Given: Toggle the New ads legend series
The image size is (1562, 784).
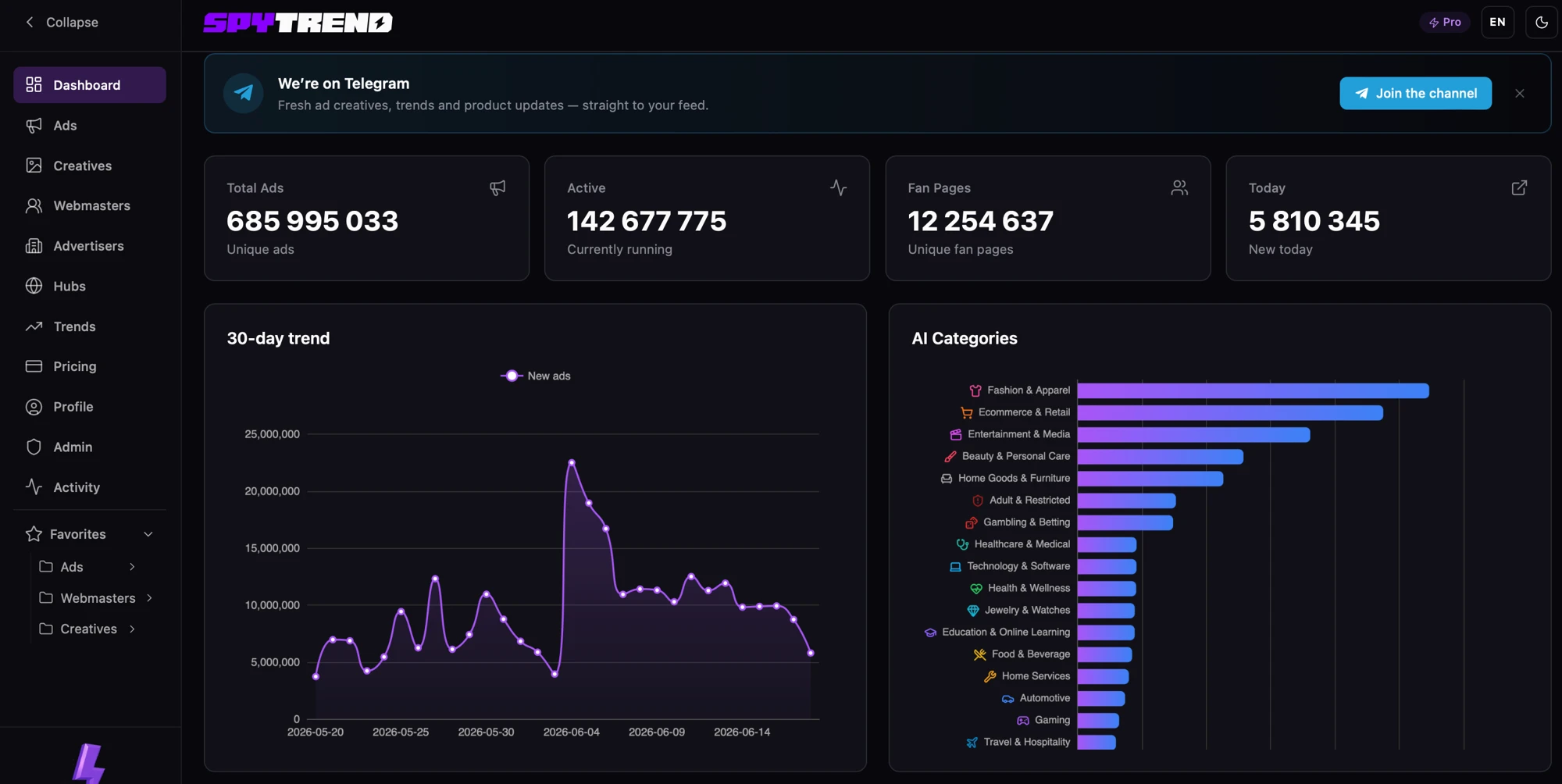Looking at the screenshot, I should (536, 376).
